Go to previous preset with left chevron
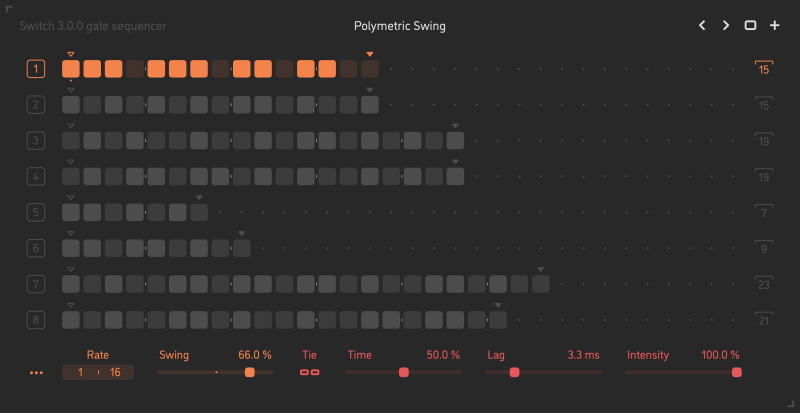The height and width of the screenshot is (413, 800). tap(702, 26)
